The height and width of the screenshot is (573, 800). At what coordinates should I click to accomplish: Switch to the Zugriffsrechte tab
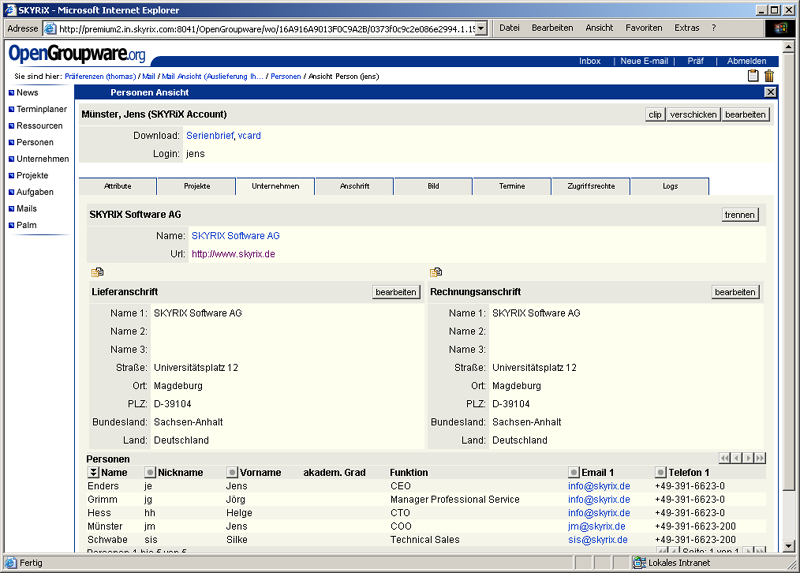coord(591,186)
